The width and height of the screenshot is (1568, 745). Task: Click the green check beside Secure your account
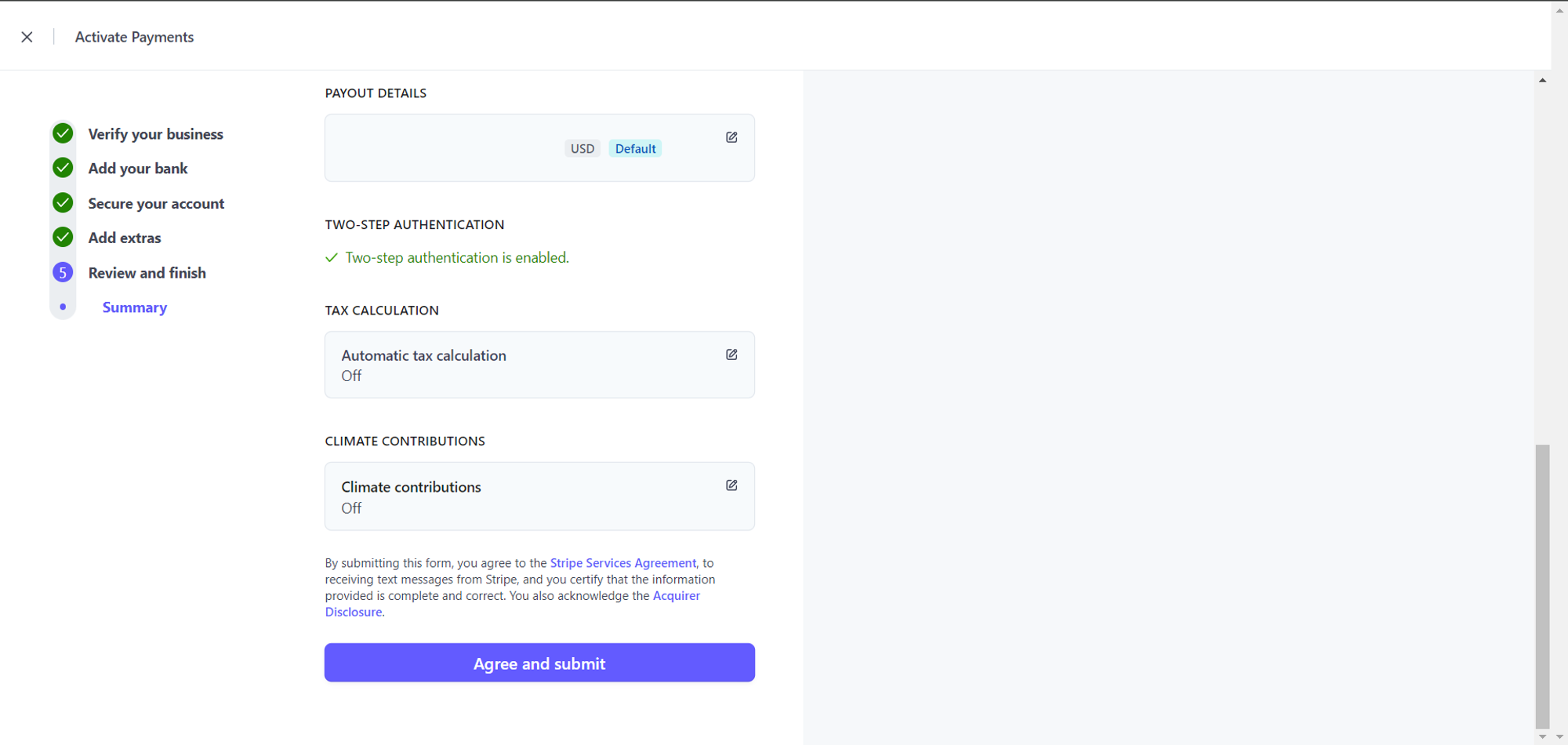coord(63,203)
